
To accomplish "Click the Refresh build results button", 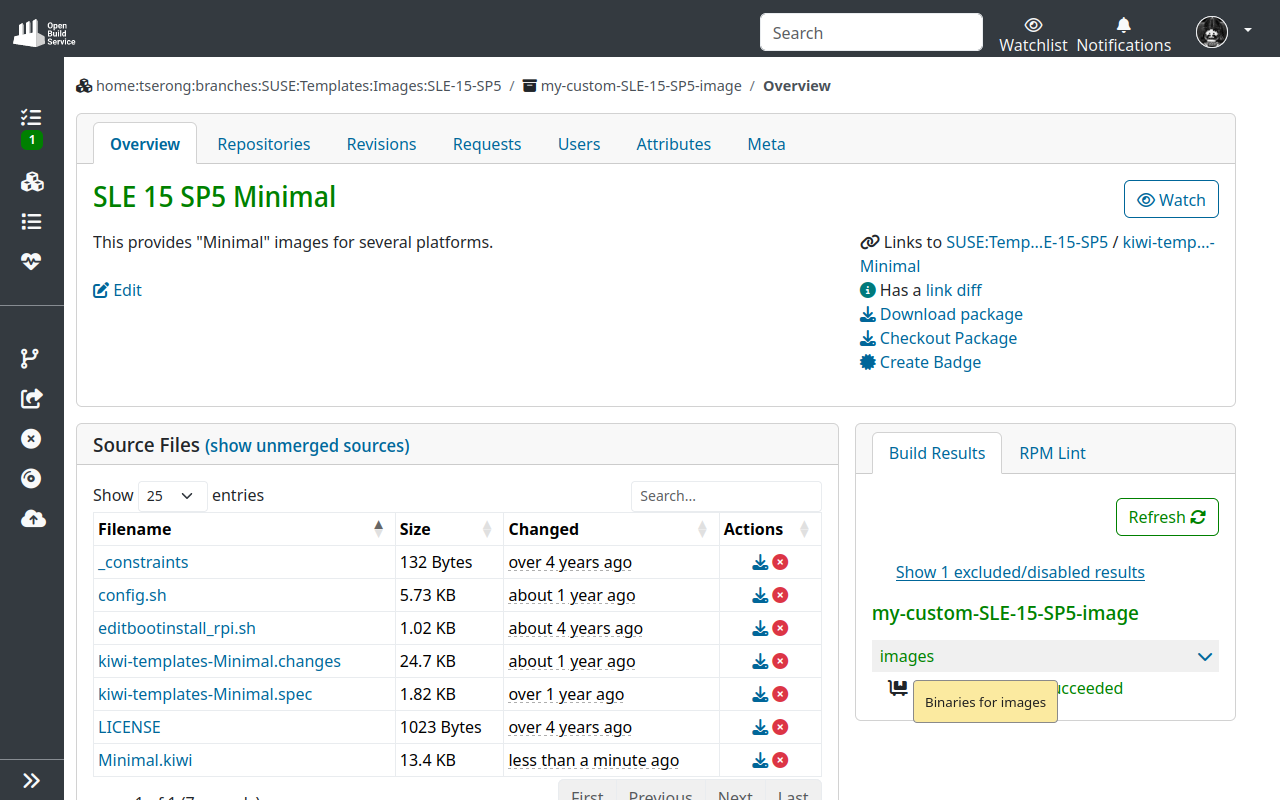I will click(1167, 517).
